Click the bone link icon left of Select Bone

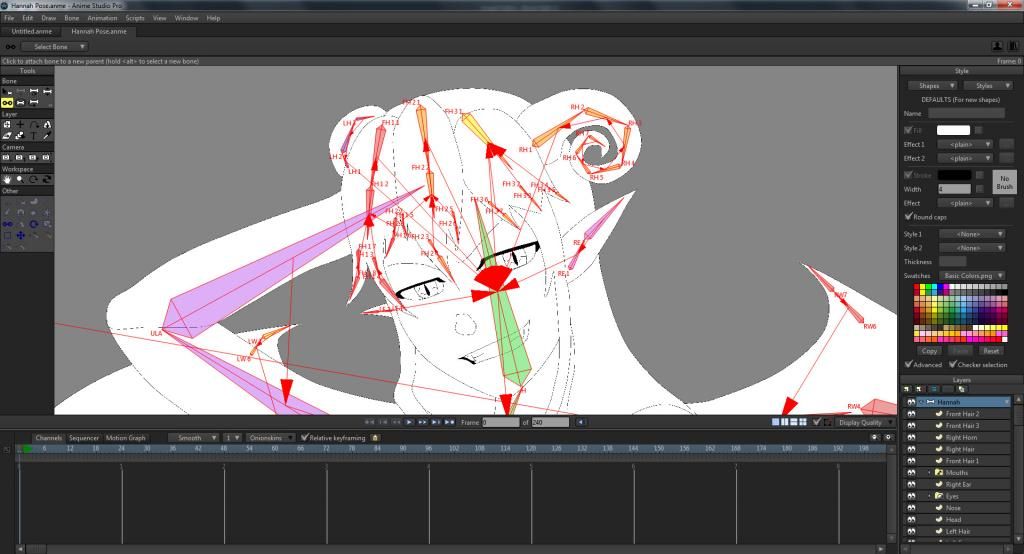[10, 47]
